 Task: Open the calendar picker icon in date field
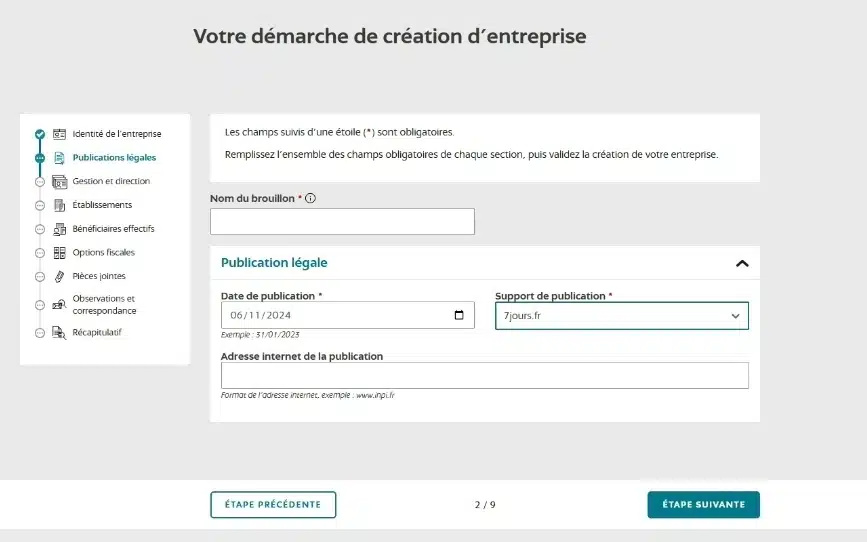tap(459, 315)
